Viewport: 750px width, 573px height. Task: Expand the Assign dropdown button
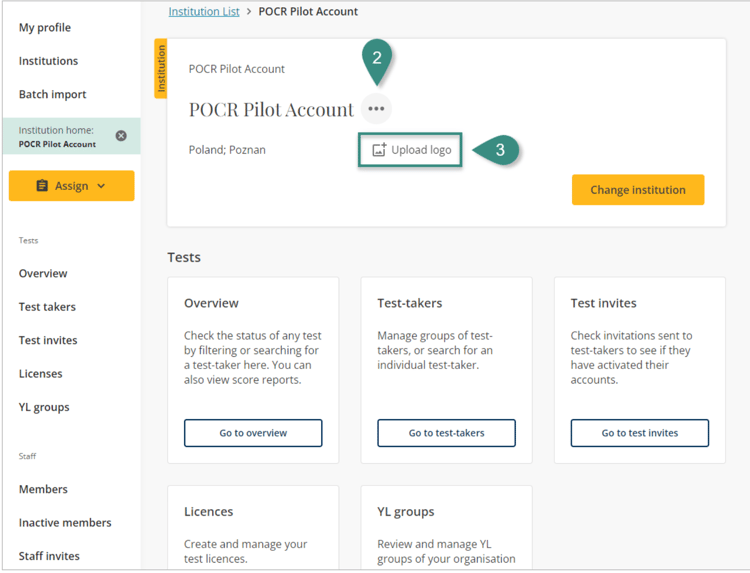(71, 186)
